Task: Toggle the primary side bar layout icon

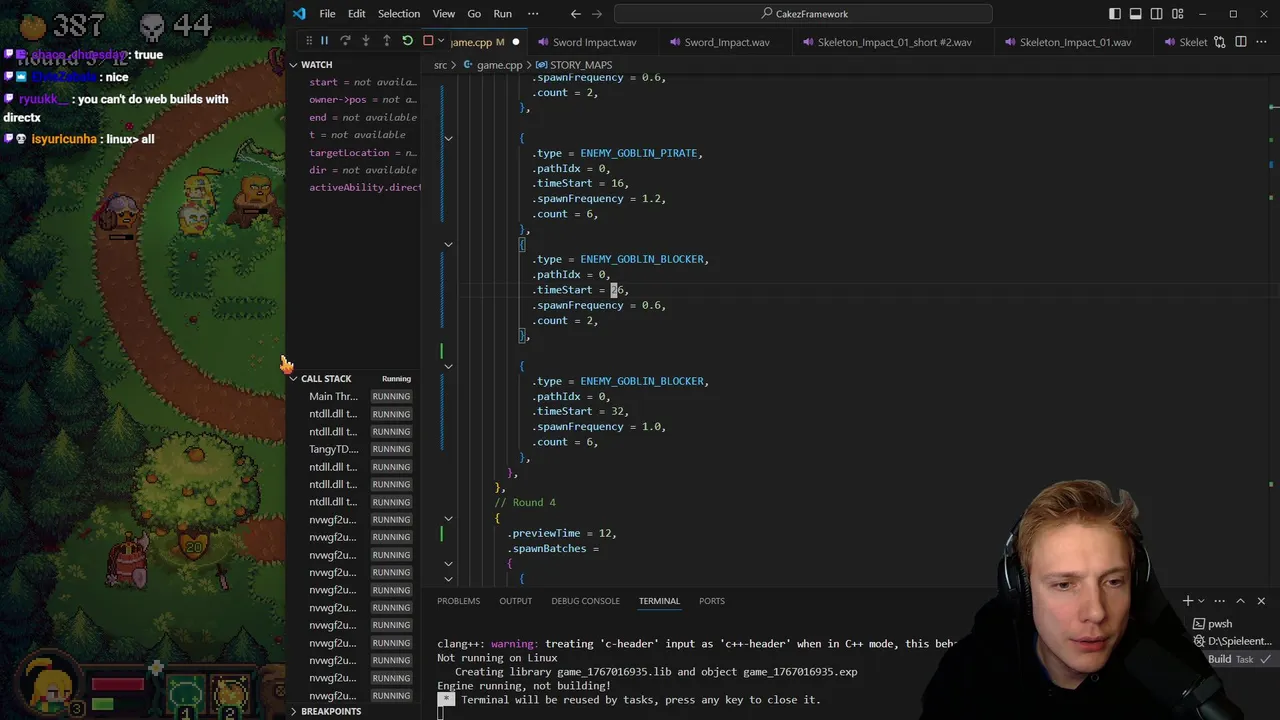Action: (x=1115, y=13)
